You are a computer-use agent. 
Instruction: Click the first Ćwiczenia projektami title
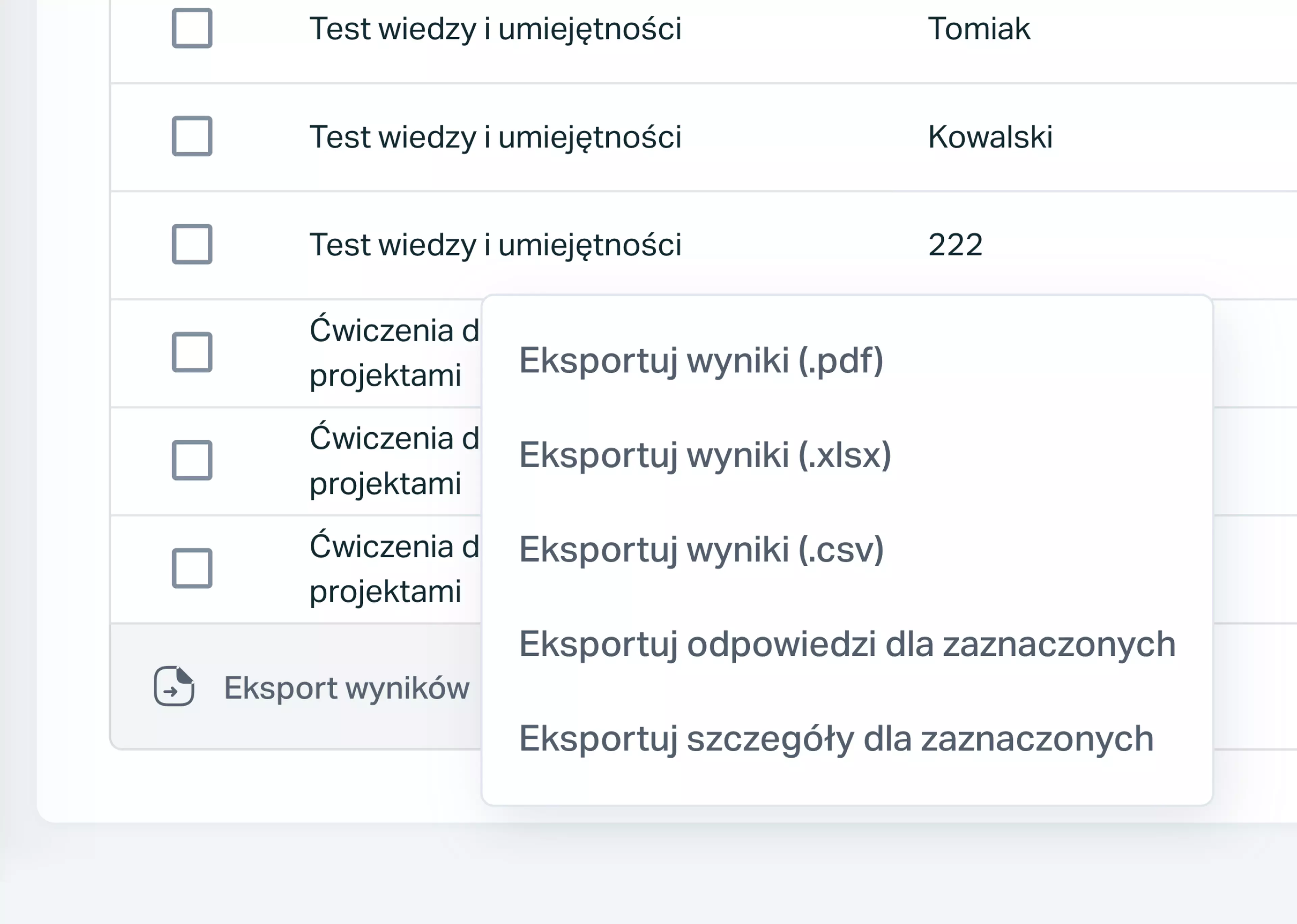point(395,352)
